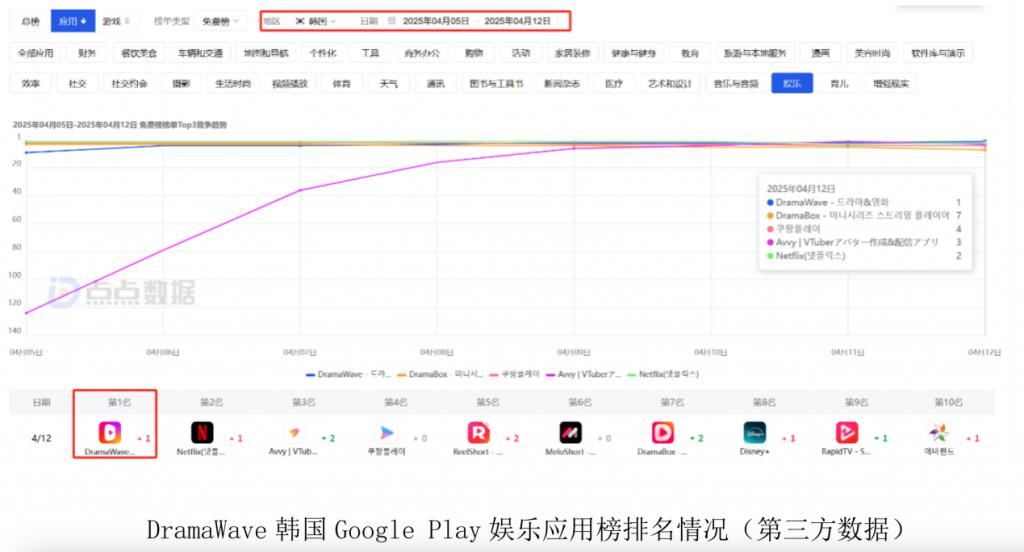The width and height of the screenshot is (1024, 552).
Task: Open the Avvy VTuber app icon
Action: [x=294, y=432]
